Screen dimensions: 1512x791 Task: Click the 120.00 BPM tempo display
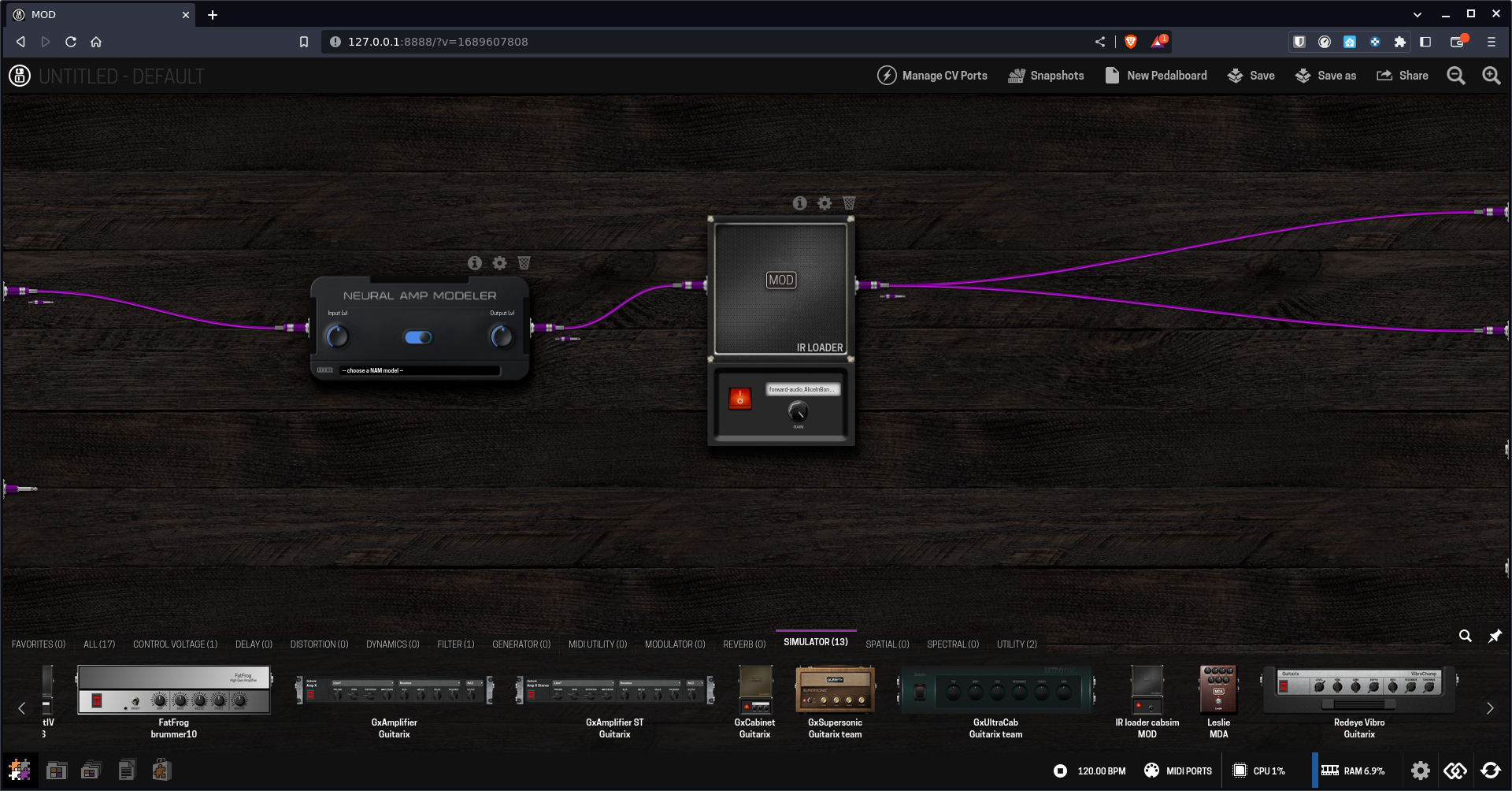1101,771
